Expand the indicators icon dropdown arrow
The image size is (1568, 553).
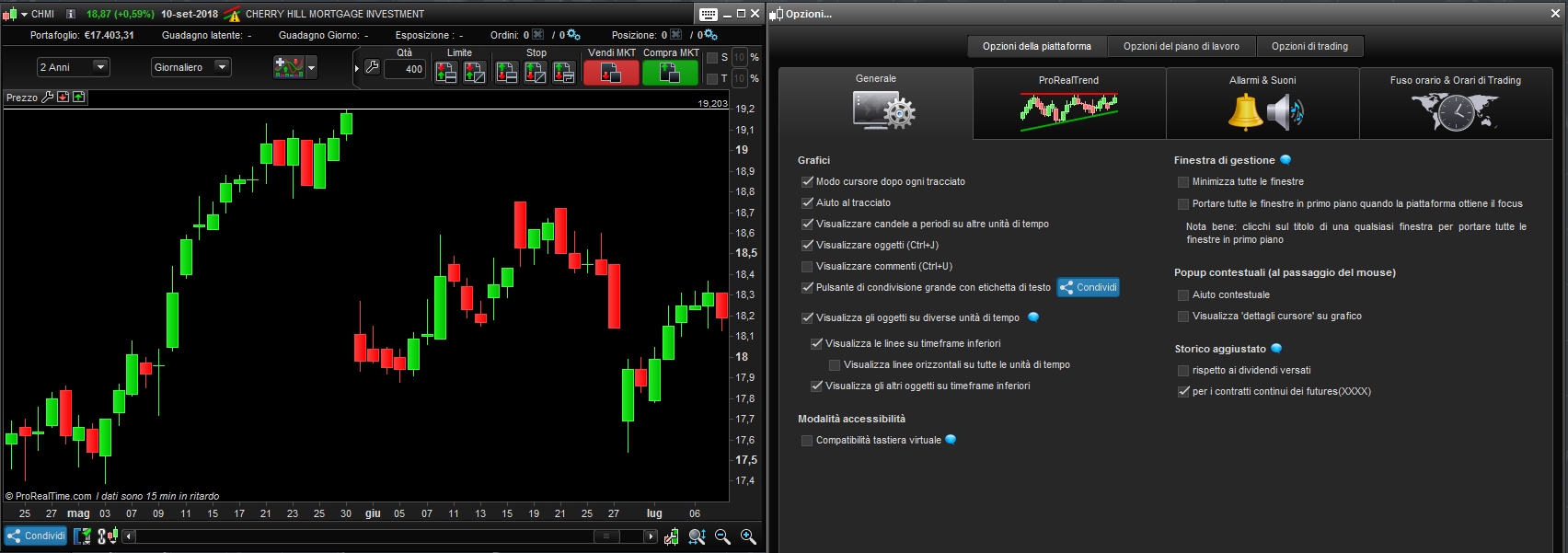click(311, 67)
